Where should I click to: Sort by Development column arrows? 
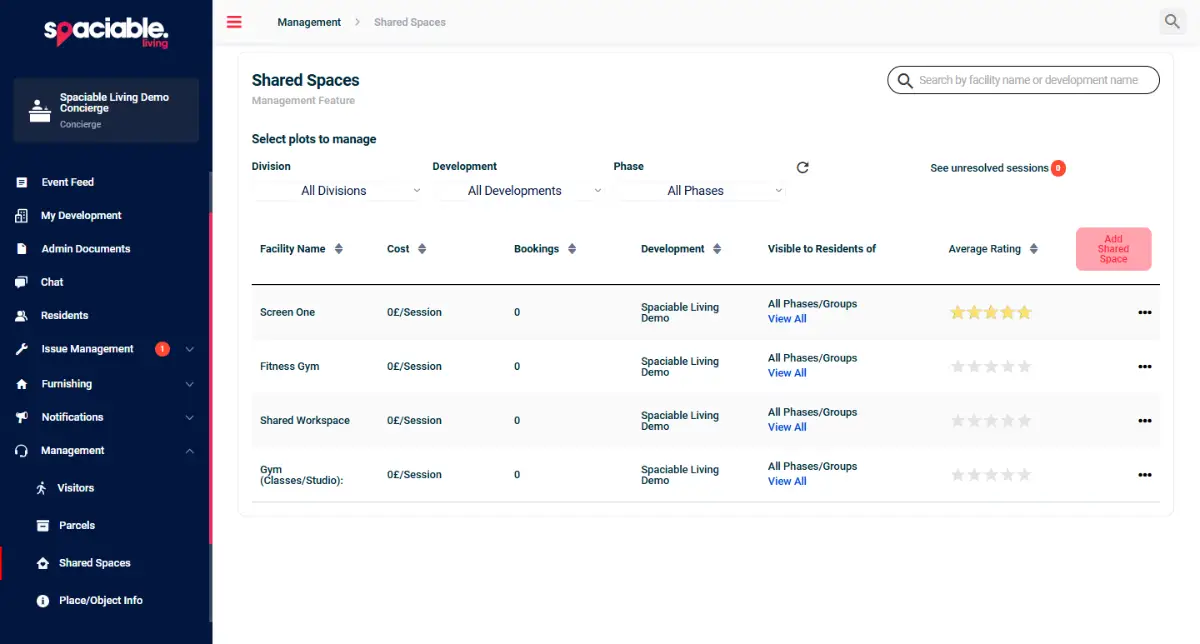pyautogui.click(x=718, y=249)
